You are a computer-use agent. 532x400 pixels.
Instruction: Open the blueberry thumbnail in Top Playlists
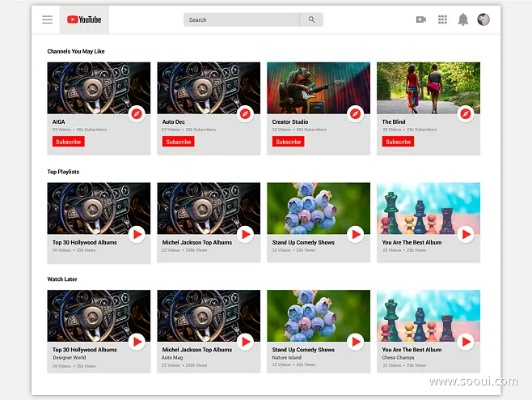point(319,208)
